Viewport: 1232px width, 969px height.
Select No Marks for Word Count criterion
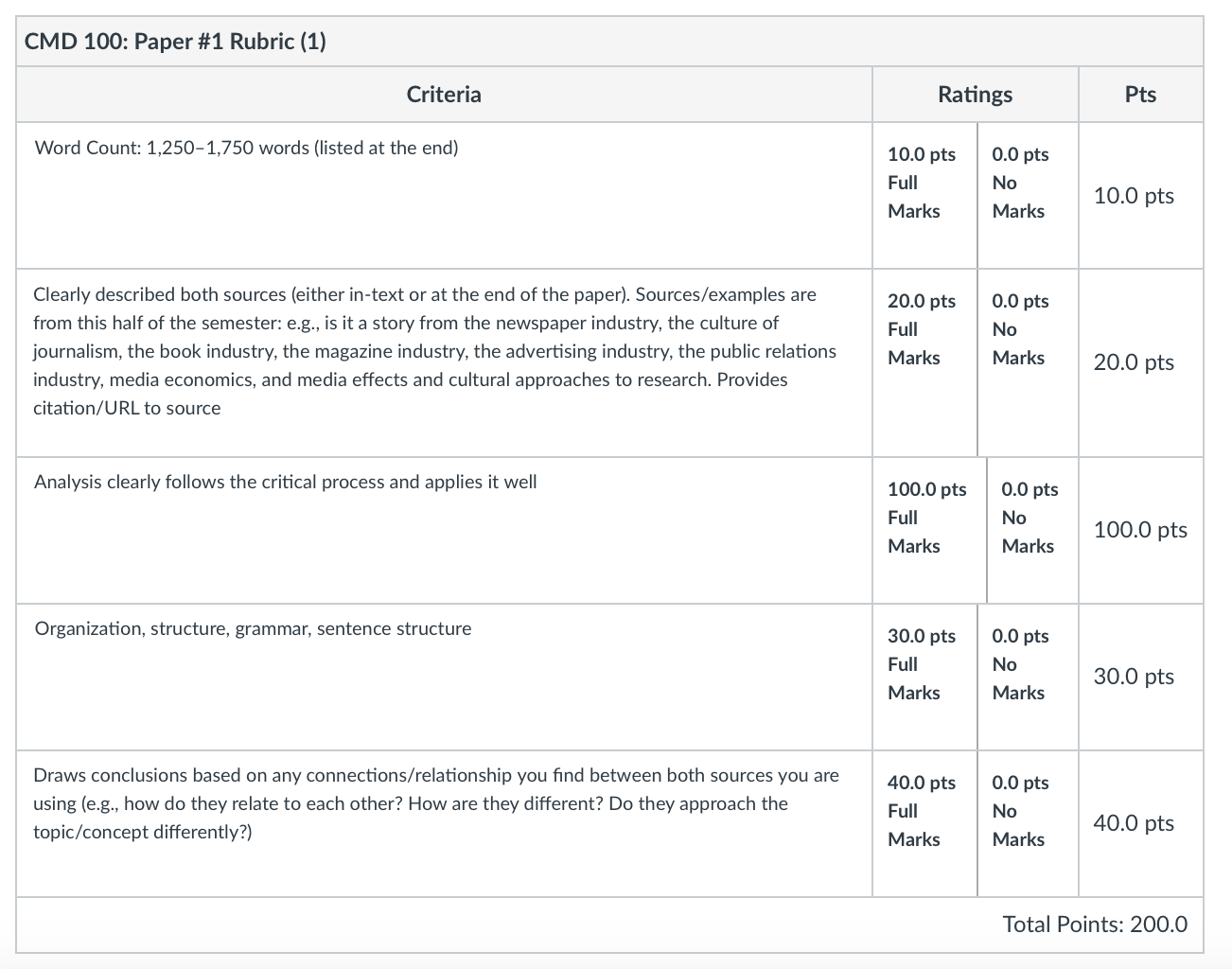[1028, 195]
